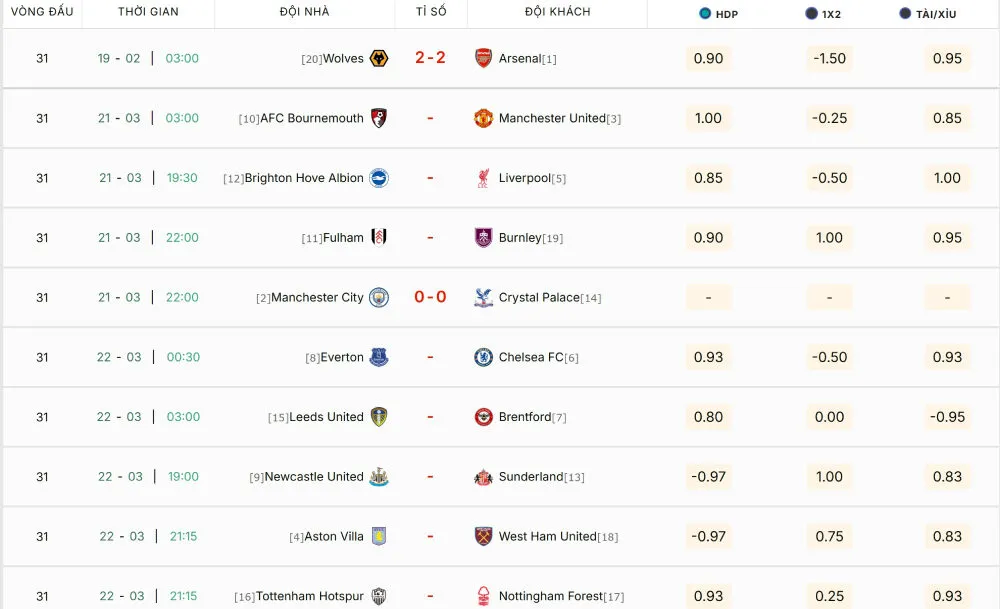Click the Everton club crest icon
This screenshot has width=1000, height=609.
coord(379,357)
